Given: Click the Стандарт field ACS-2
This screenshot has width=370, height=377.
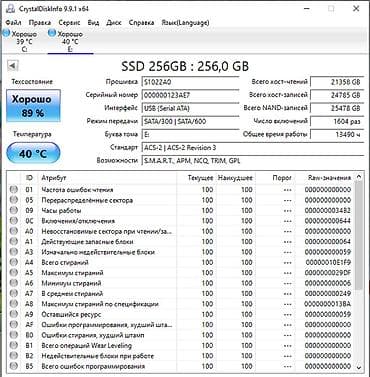Looking at the screenshot, I should (253, 147).
